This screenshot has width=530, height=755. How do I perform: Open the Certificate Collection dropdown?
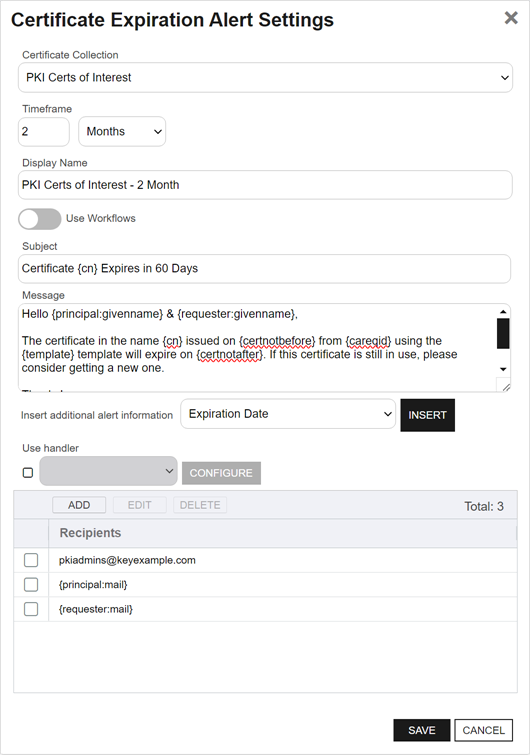[265, 78]
